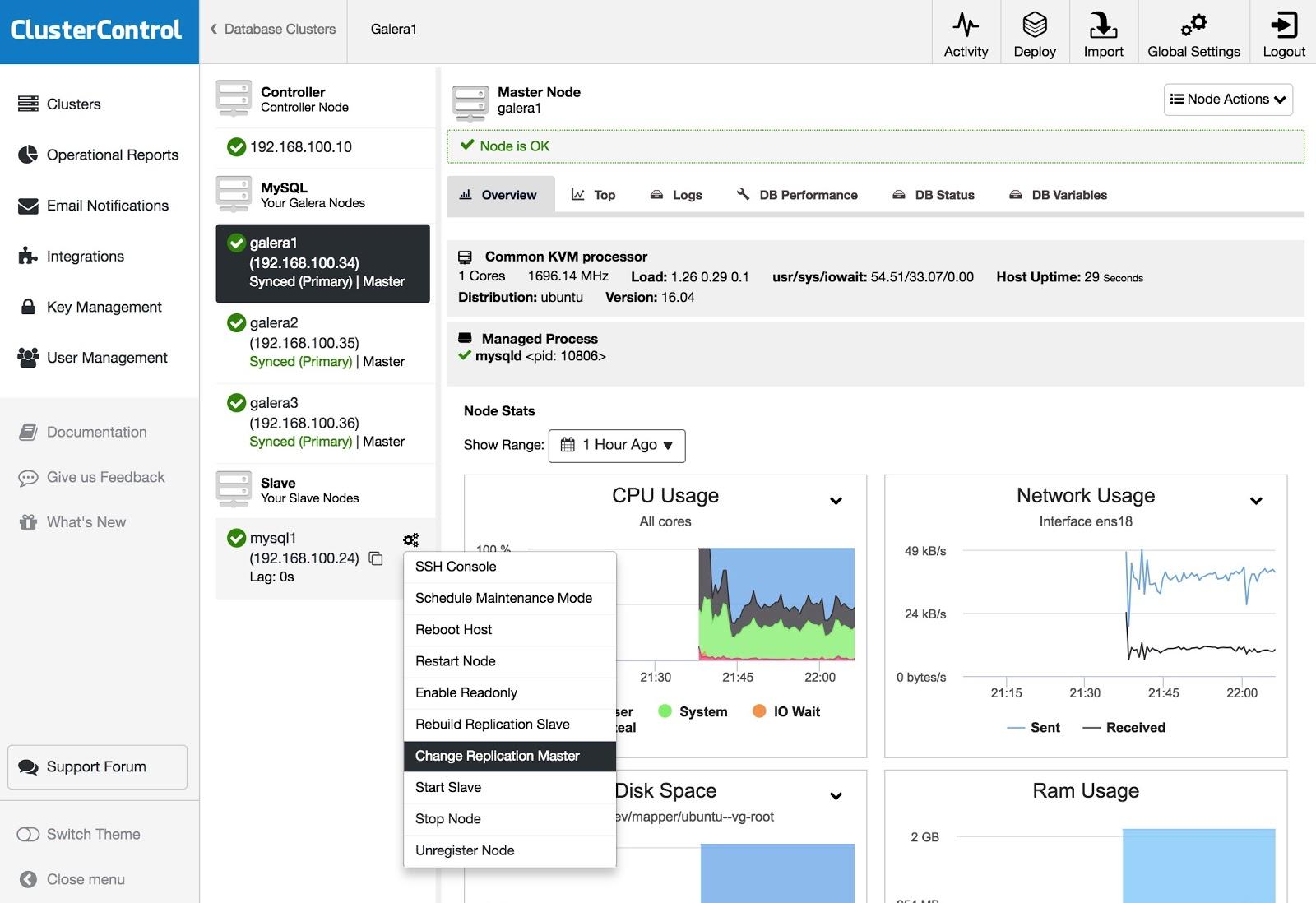Open the Import cluster icon
Image resolution: width=1316 pixels, height=903 pixels.
(1103, 25)
